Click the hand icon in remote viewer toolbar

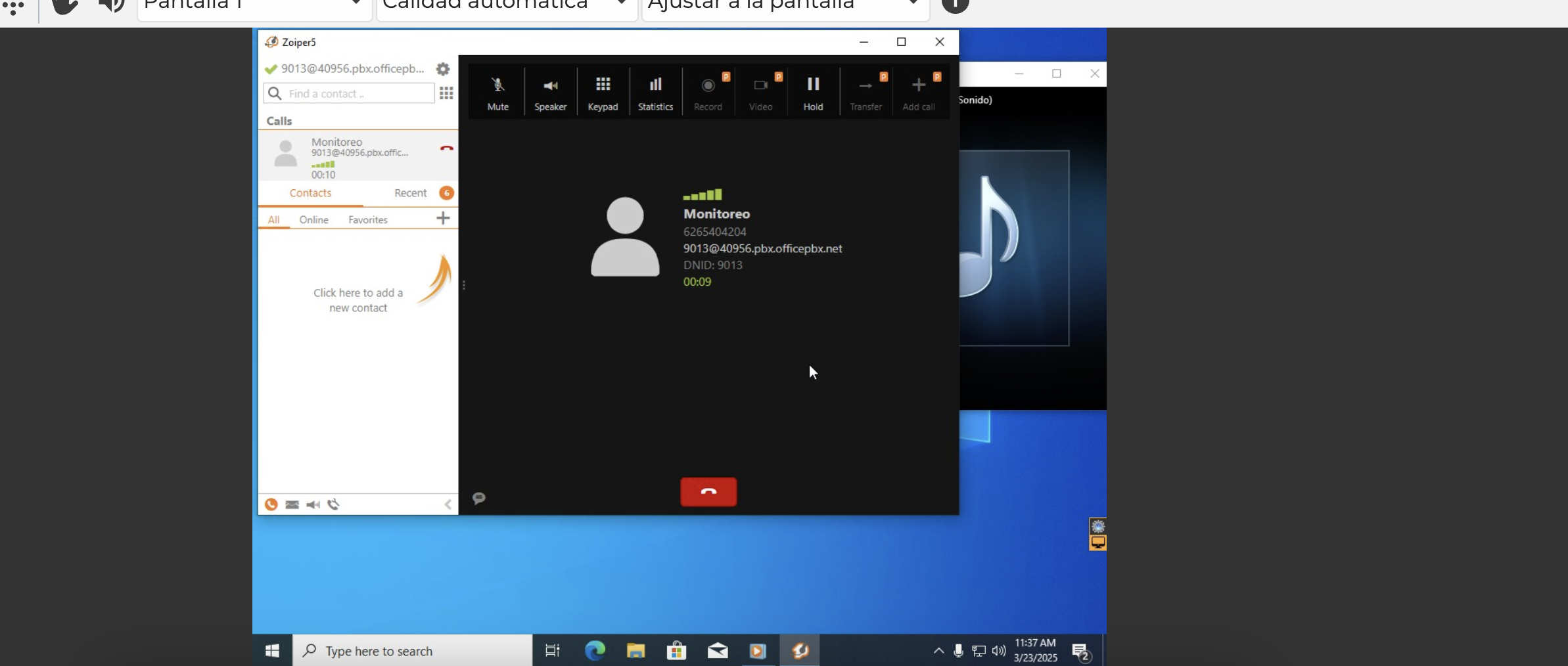pyautogui.click(x=65, y=6)
